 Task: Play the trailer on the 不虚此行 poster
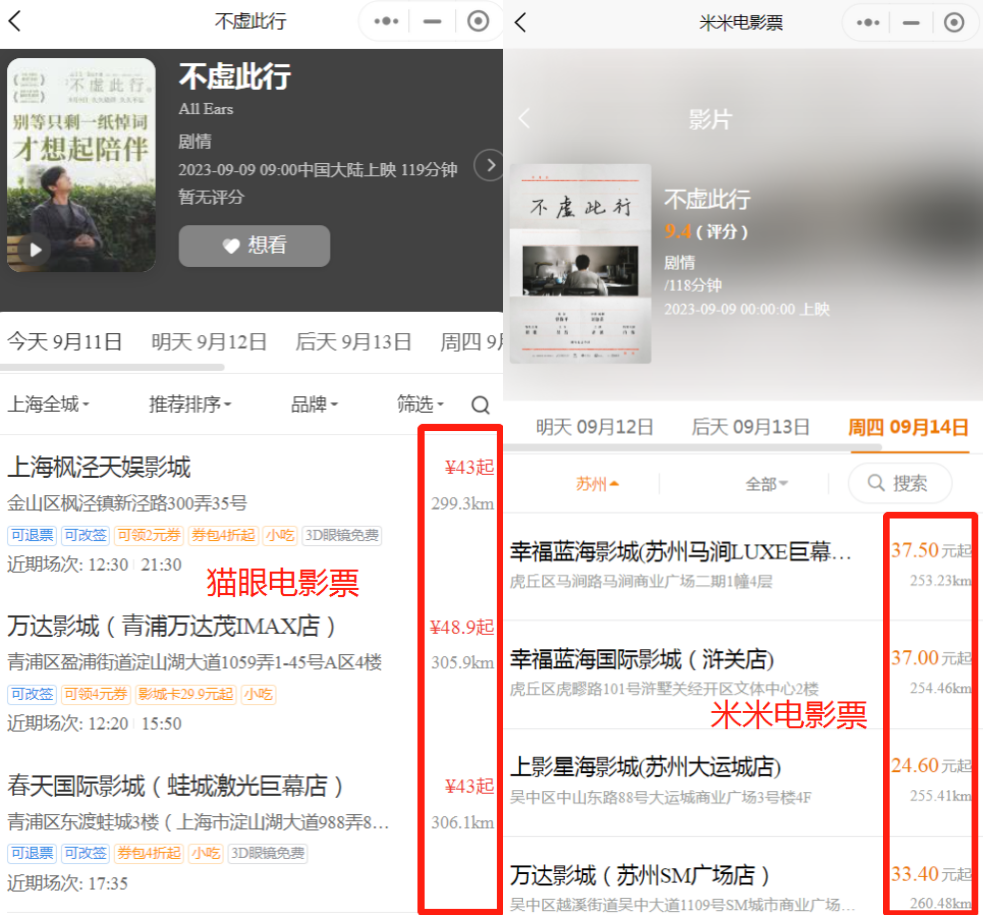coord(35,249)
